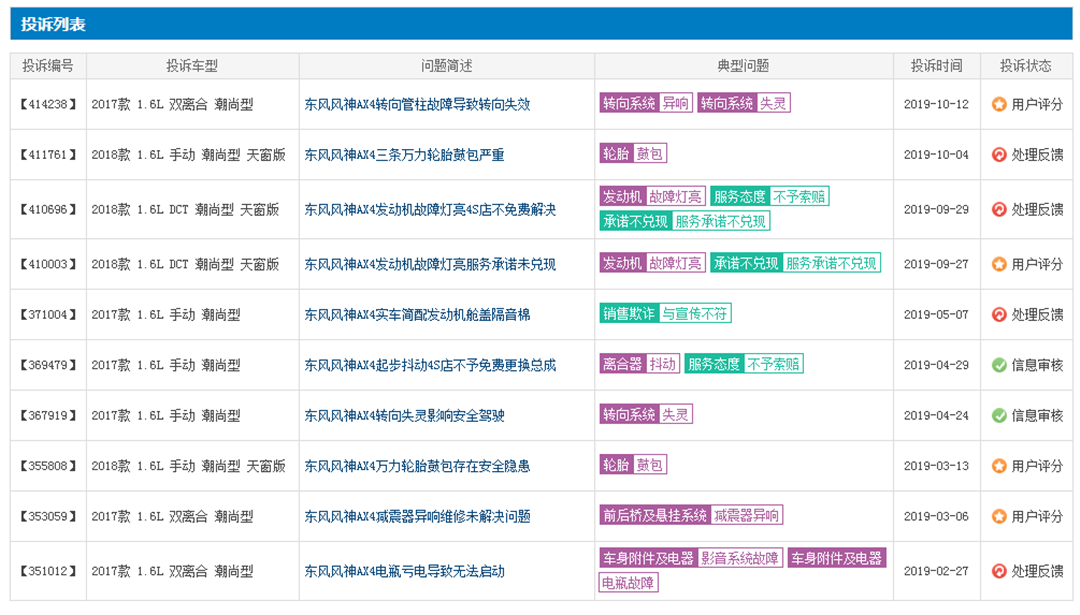The image size is (1080, 615).
Task: Select the 前后桥及悬挂系统 减震器异响 tag
Action: pyautogui.click(x=691, y=516)
